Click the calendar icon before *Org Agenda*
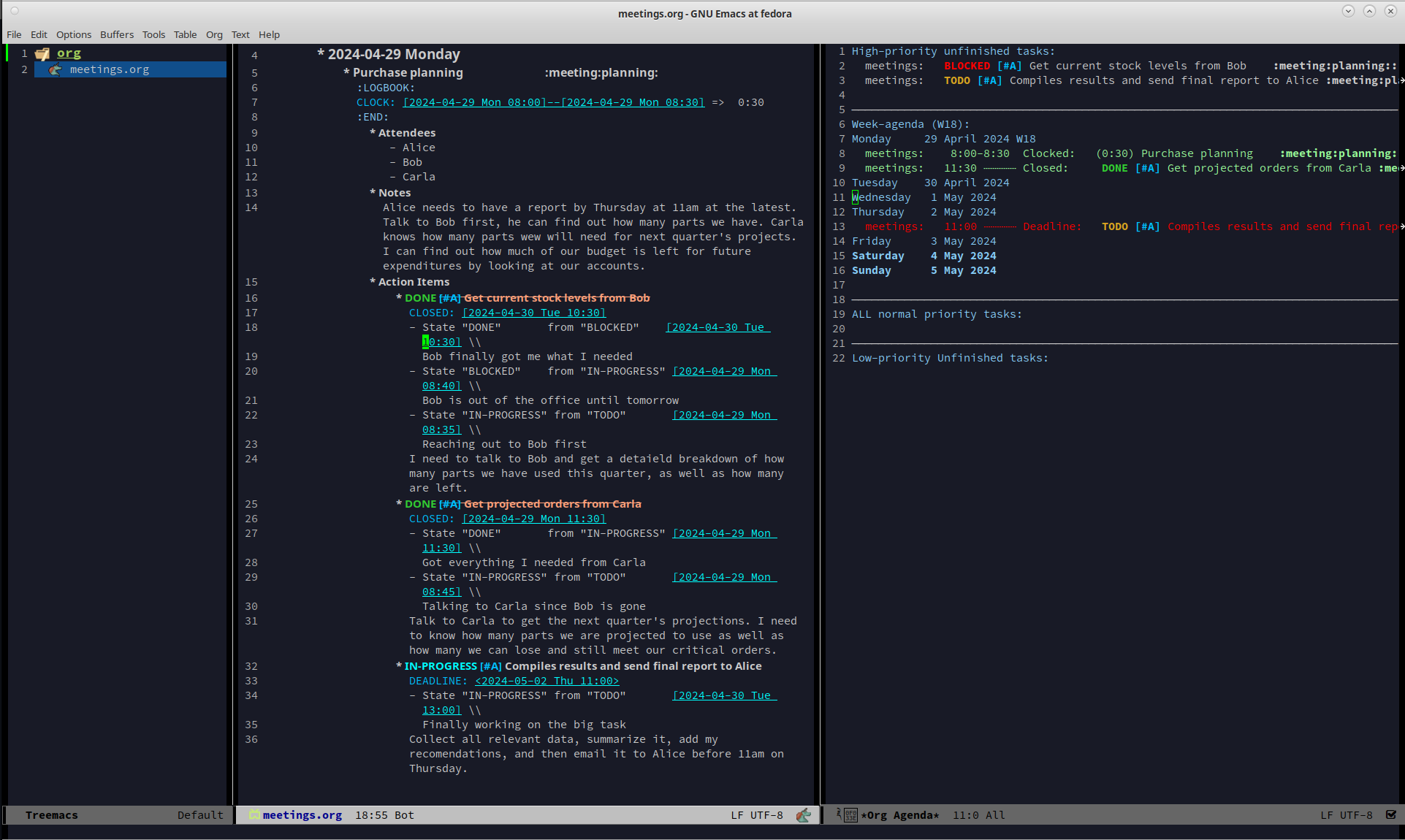 click(x=850, y=815)
